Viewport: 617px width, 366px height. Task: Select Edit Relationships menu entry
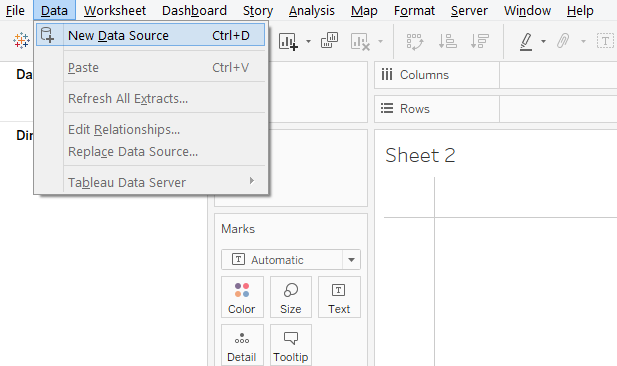[151, 129]
